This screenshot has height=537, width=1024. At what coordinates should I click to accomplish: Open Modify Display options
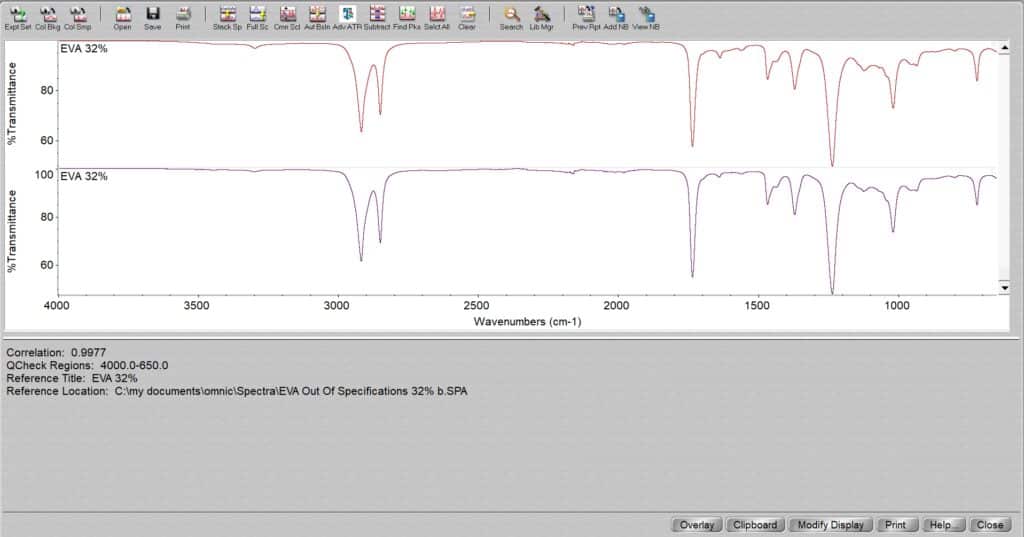coord(830,524)
